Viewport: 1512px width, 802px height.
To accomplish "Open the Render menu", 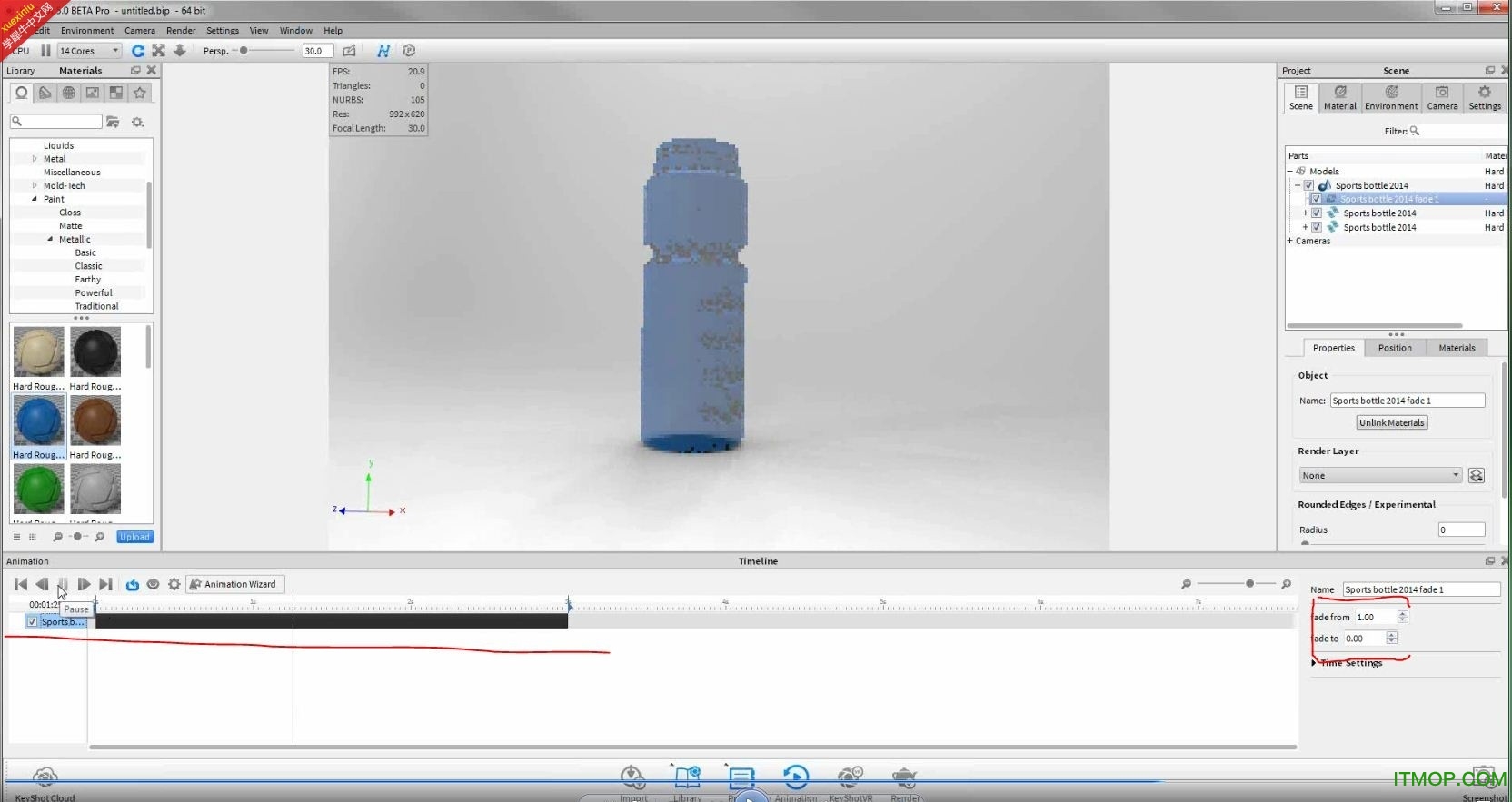I will tap(181, 31).
